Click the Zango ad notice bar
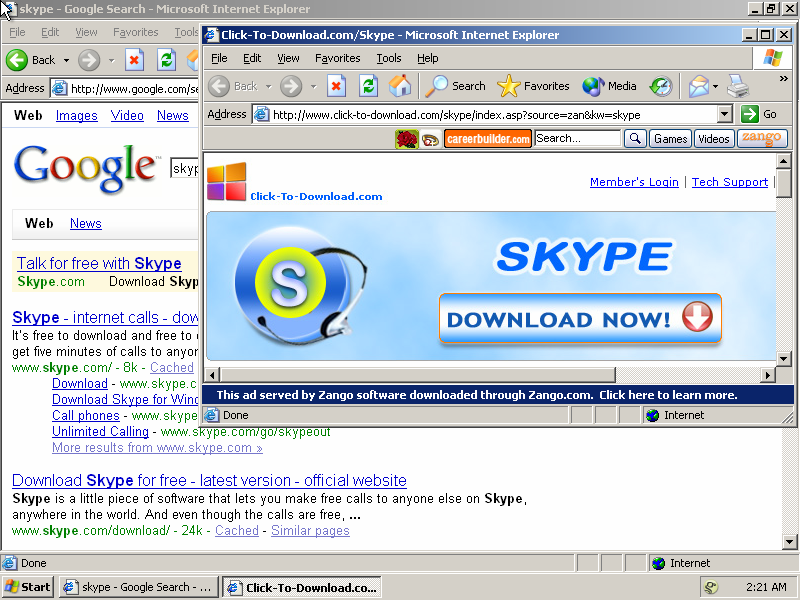Image resolution: width=800 pixels, height=600 pixels. coord(498,395)
